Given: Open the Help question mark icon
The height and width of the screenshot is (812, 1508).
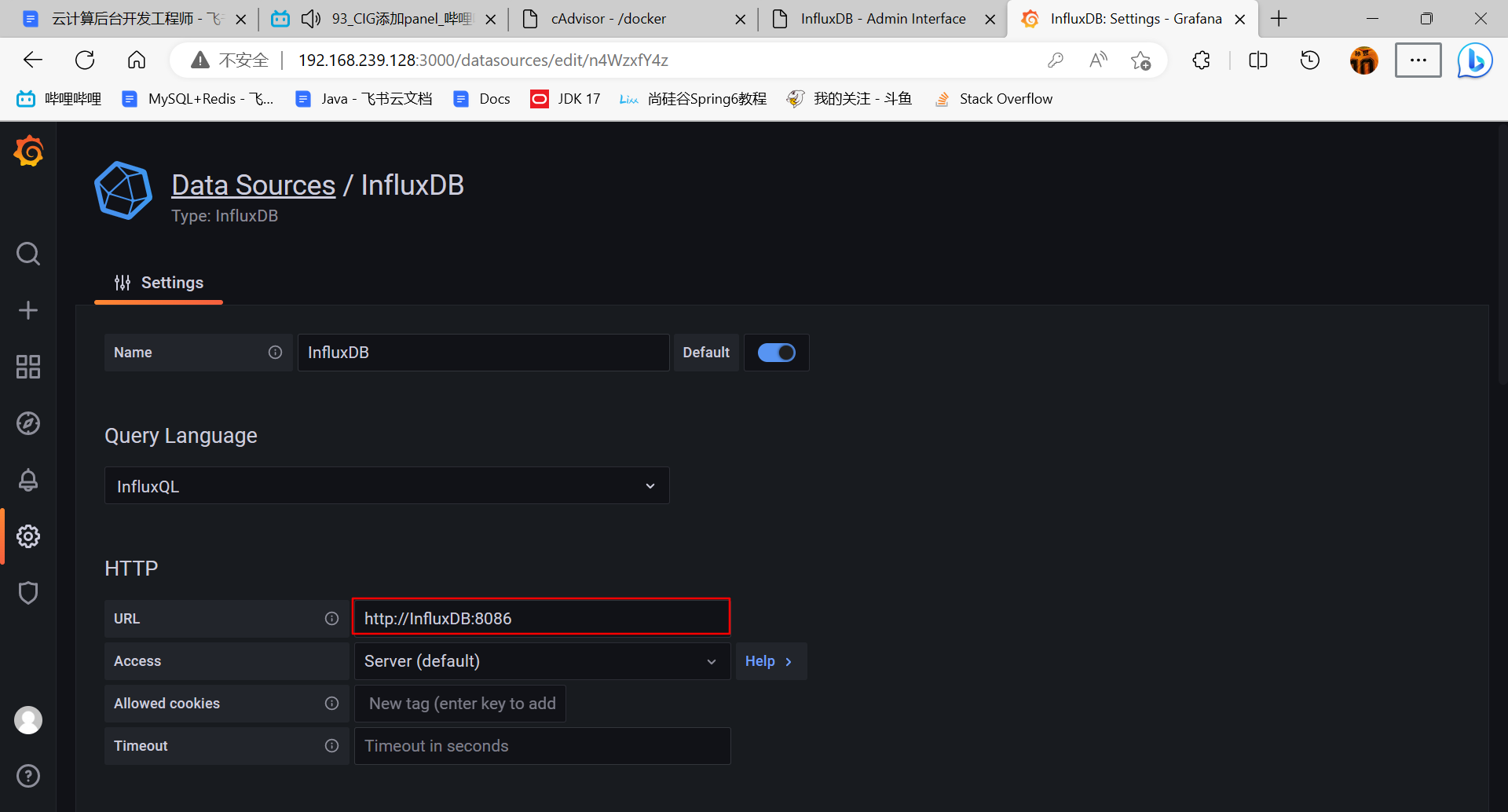Looking at the screenshot, I should (x=28, y=776).
